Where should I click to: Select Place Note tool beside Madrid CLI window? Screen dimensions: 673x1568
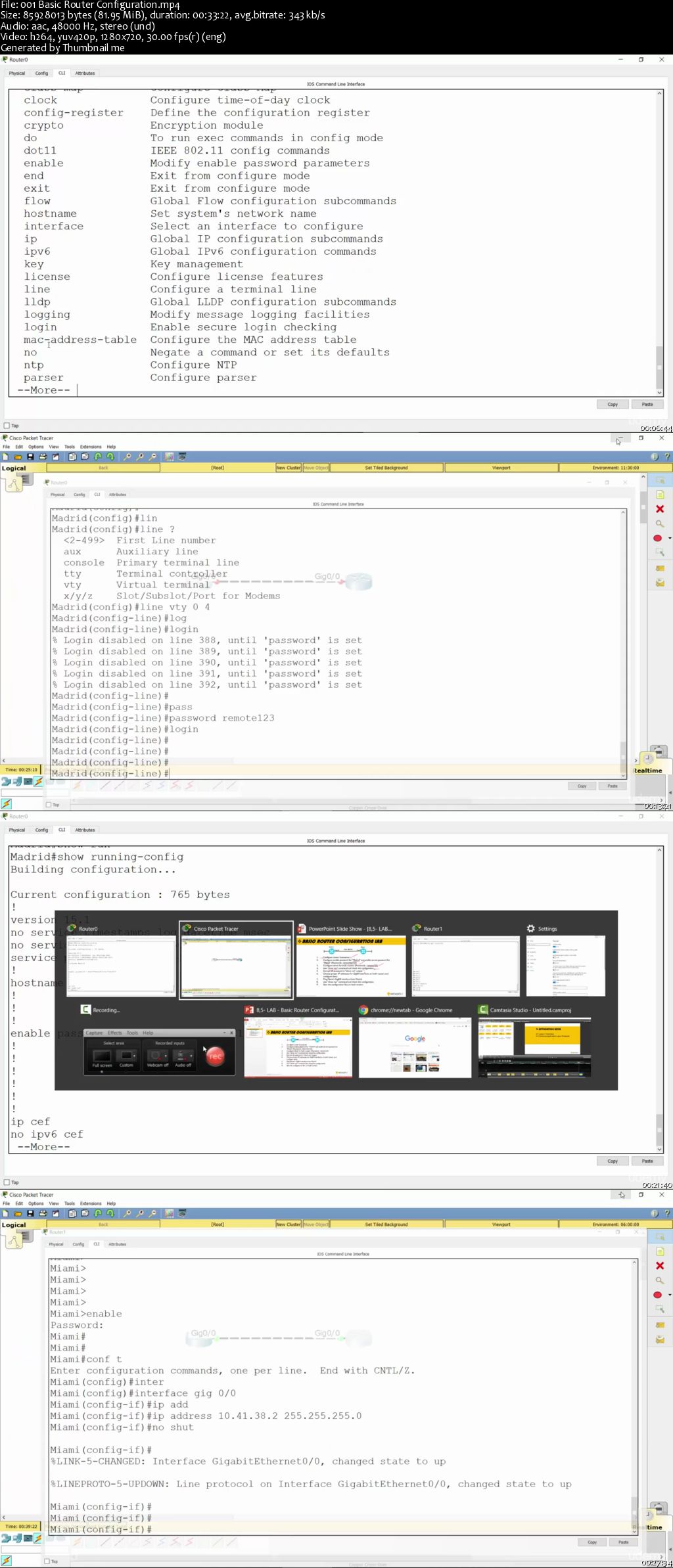(x=660, y=495)
